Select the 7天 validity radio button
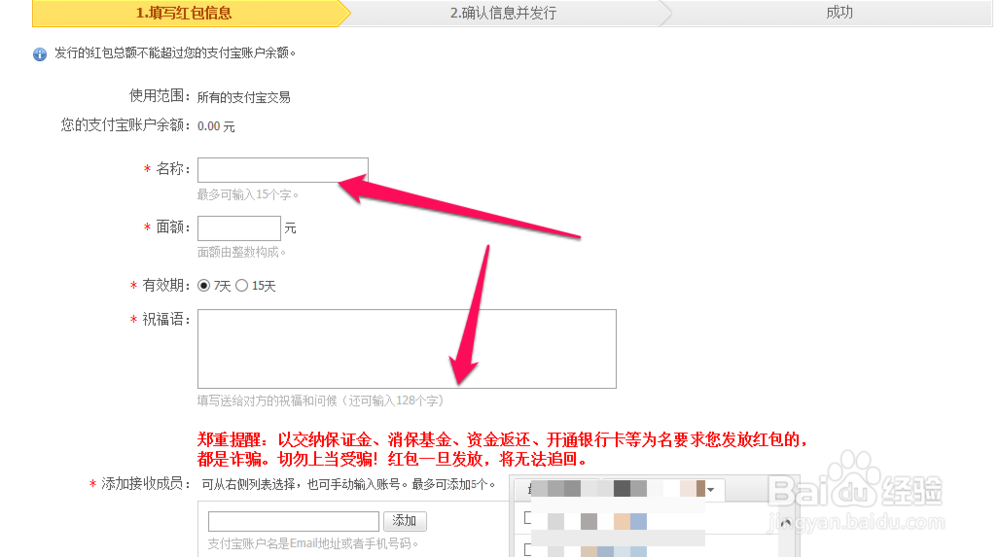 tap(204, 286)
